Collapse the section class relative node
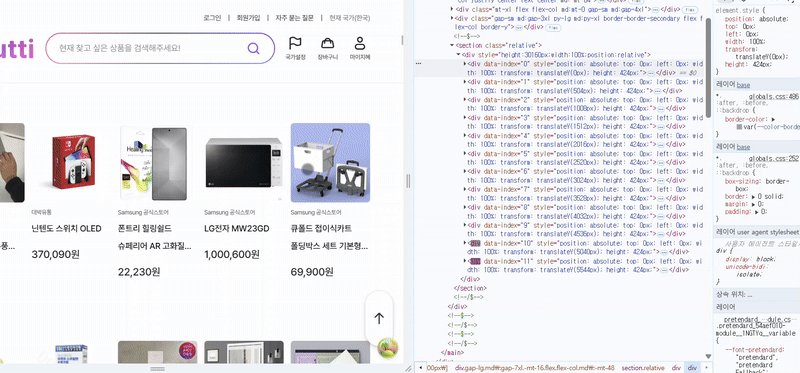 (x=452, y=45)
